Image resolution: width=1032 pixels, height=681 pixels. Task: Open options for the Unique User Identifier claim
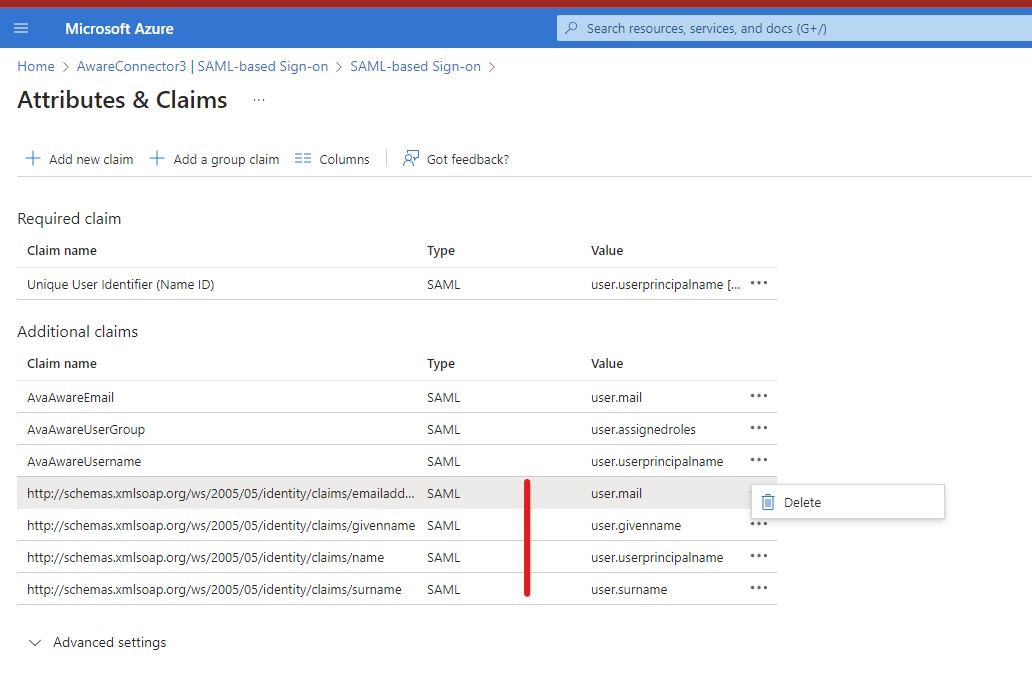click(x=759, y=283)
